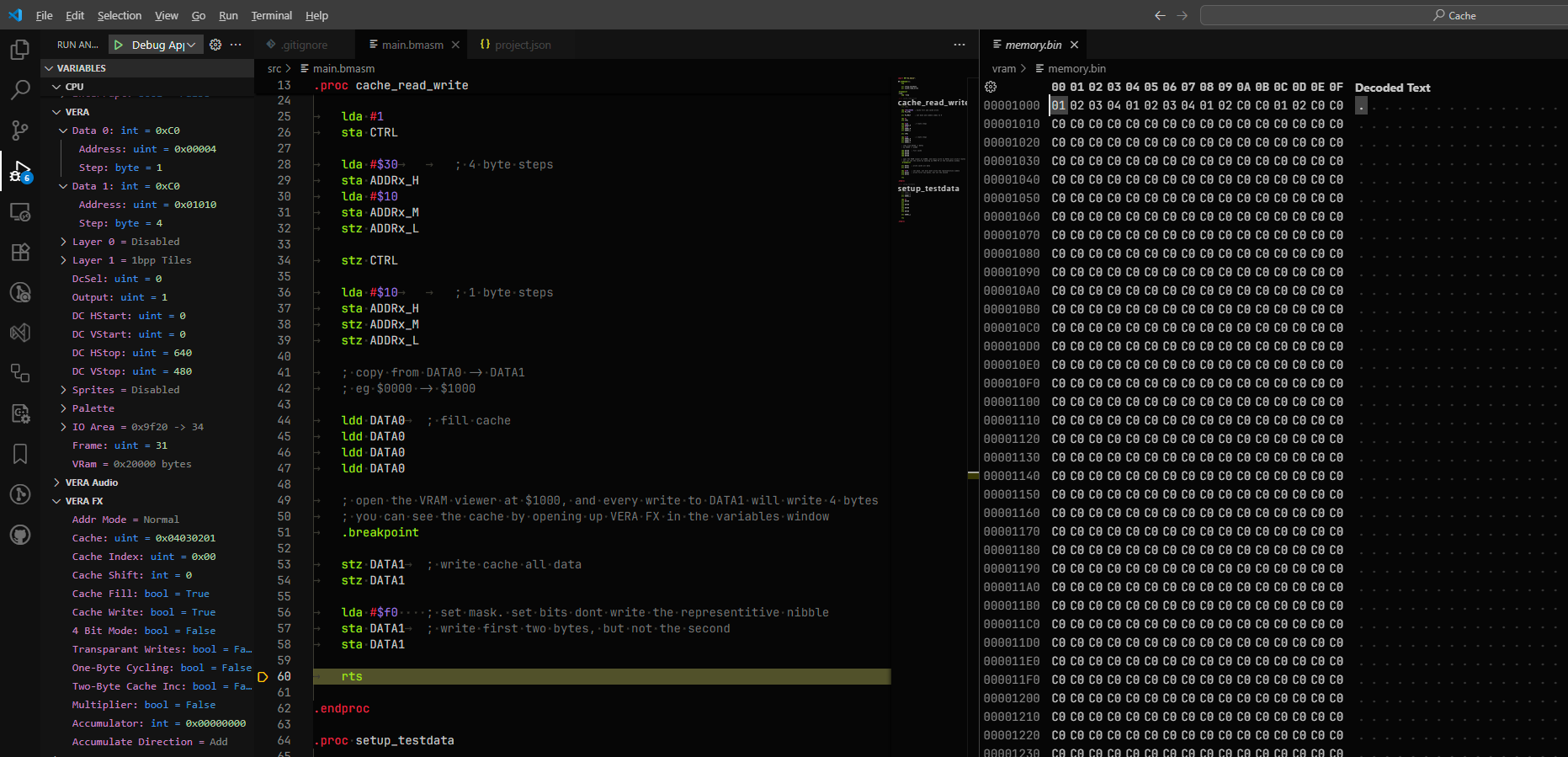Open the Visual Studio icon view
This screenshot has height=757, width=1568.
coord(20,333)
